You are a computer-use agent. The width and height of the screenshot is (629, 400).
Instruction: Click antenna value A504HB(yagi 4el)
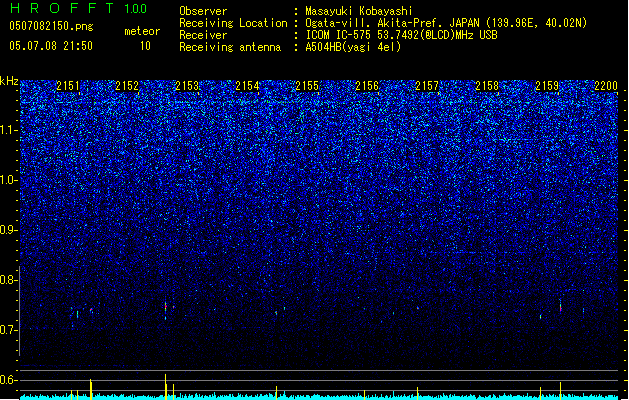tap(353, 47)
